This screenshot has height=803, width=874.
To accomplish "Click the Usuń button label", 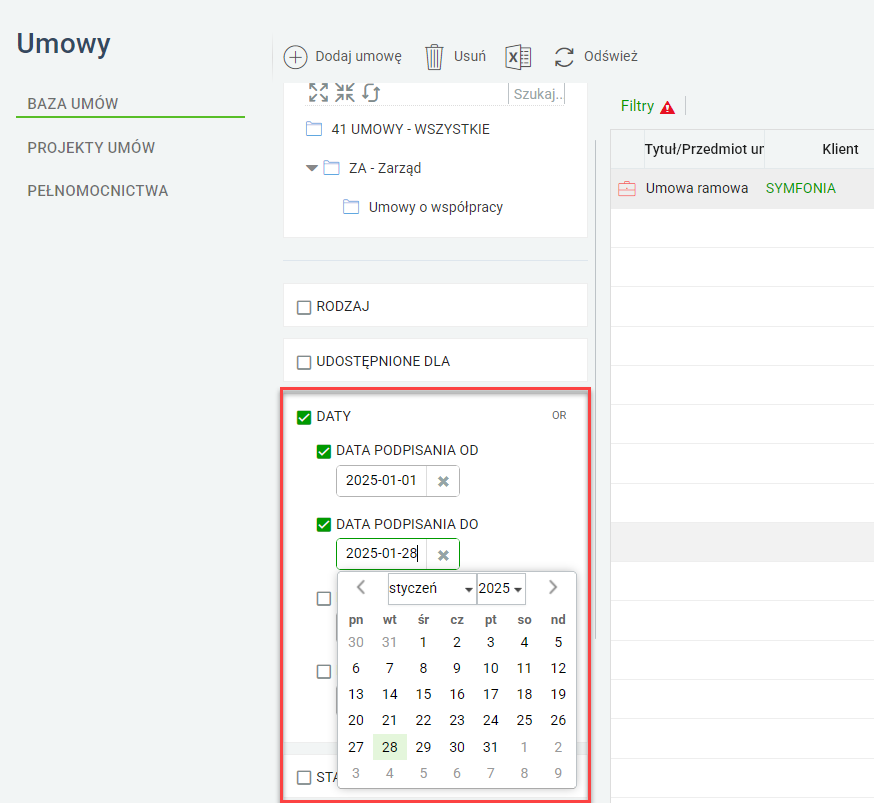I will pyautogui.click(x=469, y=56).
